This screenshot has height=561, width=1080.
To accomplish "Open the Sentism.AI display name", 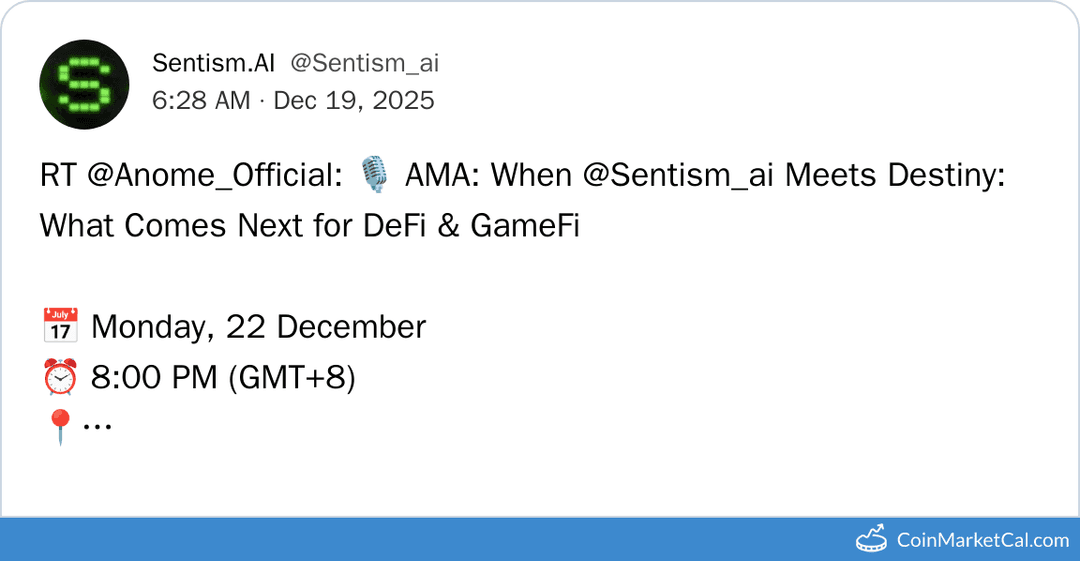I will [213, 63].
